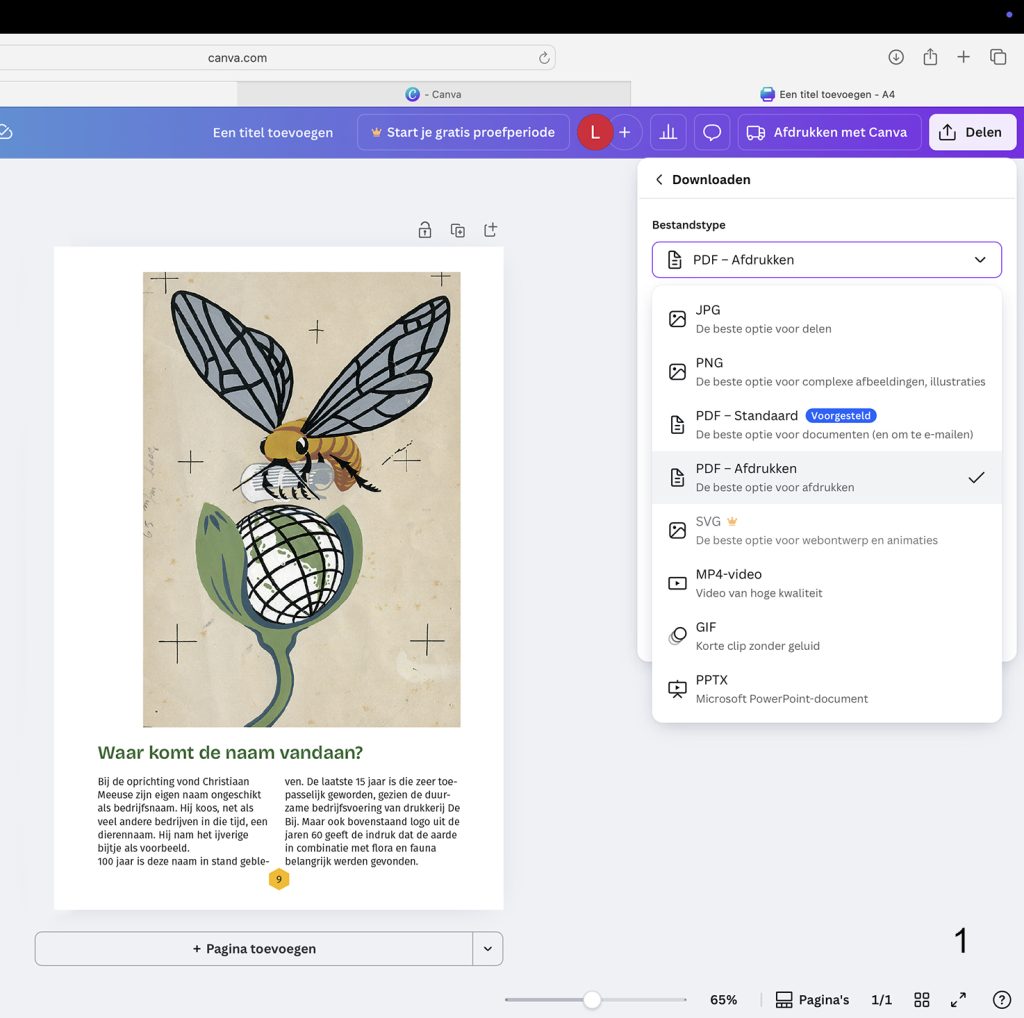Open the Insights chart icon in the toolbar
Viewport: 1024px width, 1018px height.
click(x=668, y=131)
